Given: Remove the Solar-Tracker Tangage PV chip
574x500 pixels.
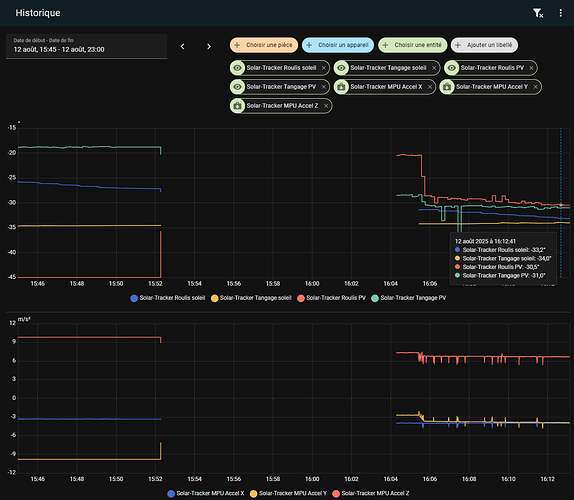Looking at the screenshot, I should 324,87.
